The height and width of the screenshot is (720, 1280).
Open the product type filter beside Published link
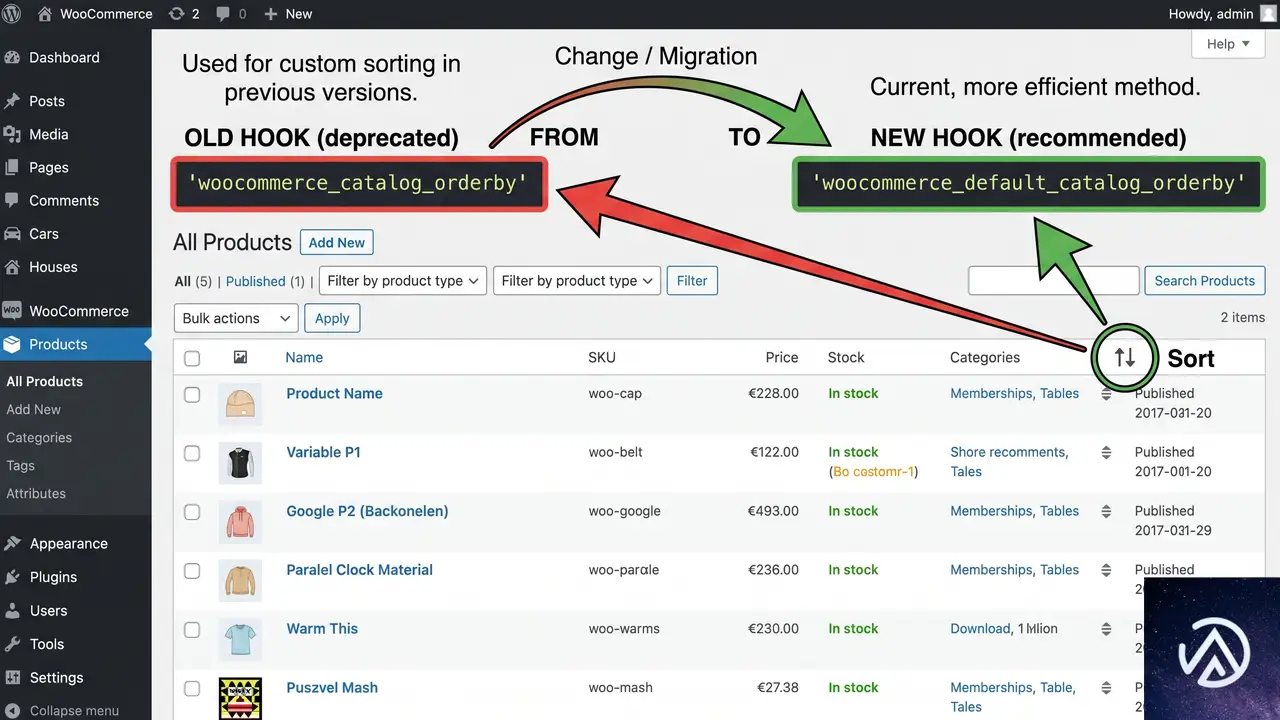tap(403, 281)
